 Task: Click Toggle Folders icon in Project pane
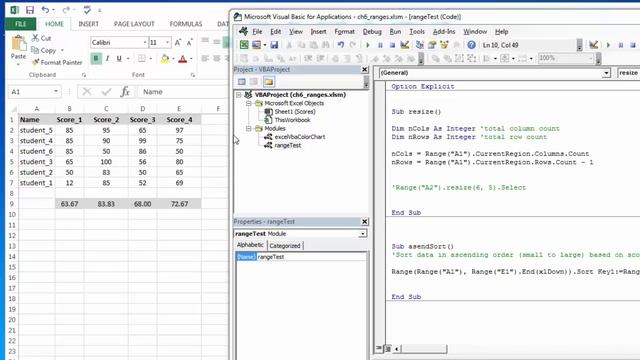269,82
